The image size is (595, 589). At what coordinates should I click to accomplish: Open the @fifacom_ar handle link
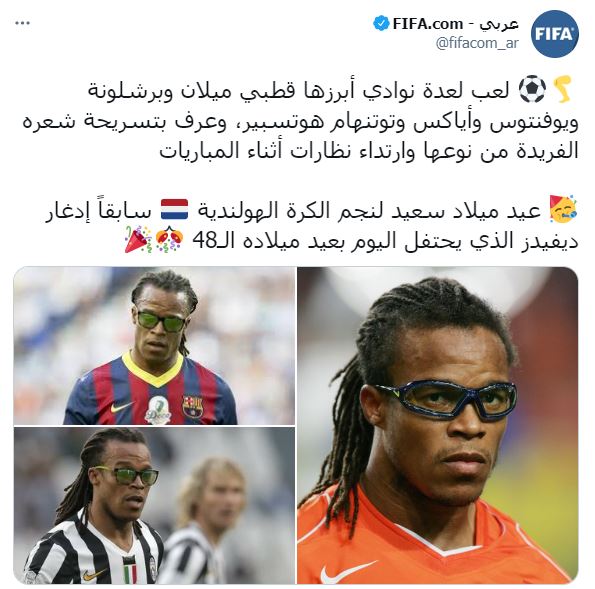(x=477, y=43)
